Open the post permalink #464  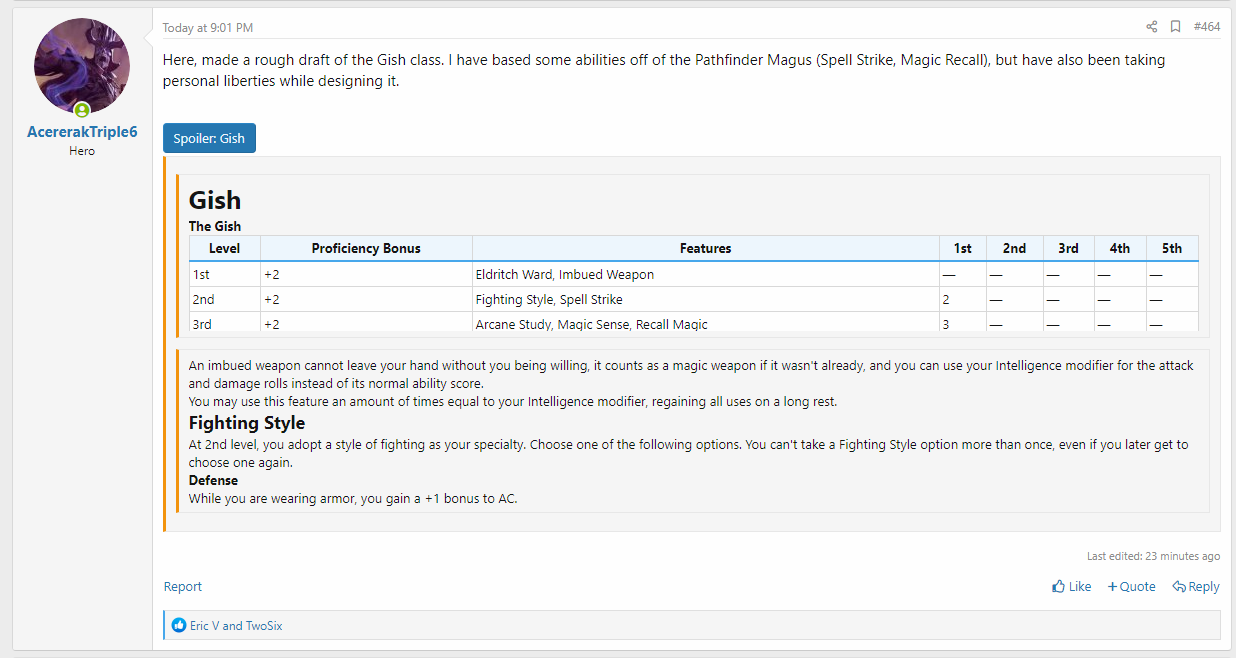click(x=1206, y=27)
